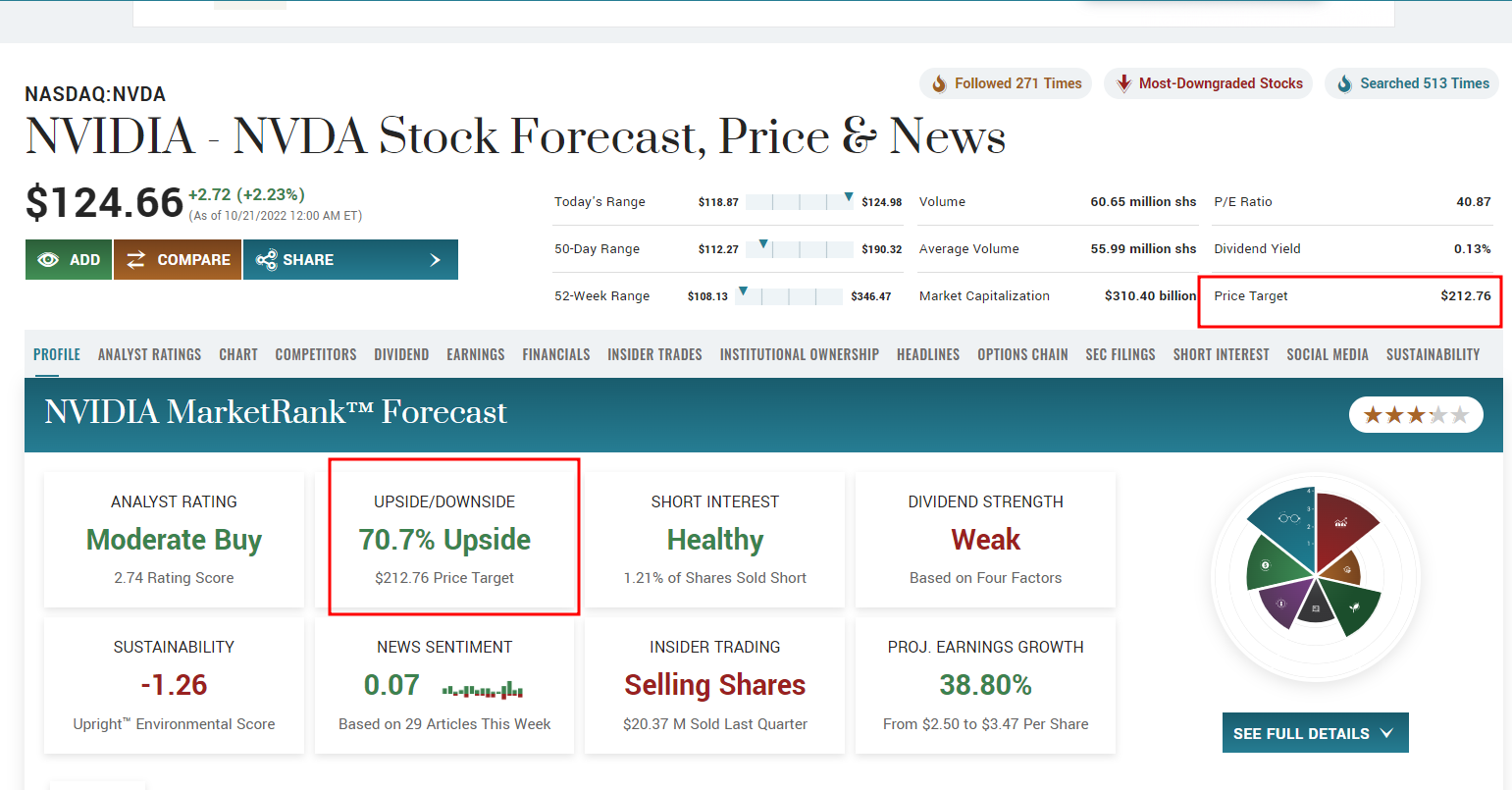Viewport: 1512px width, 790px height.
Task: Click the $124.66 stock price
Action: (x=104, y=203)
